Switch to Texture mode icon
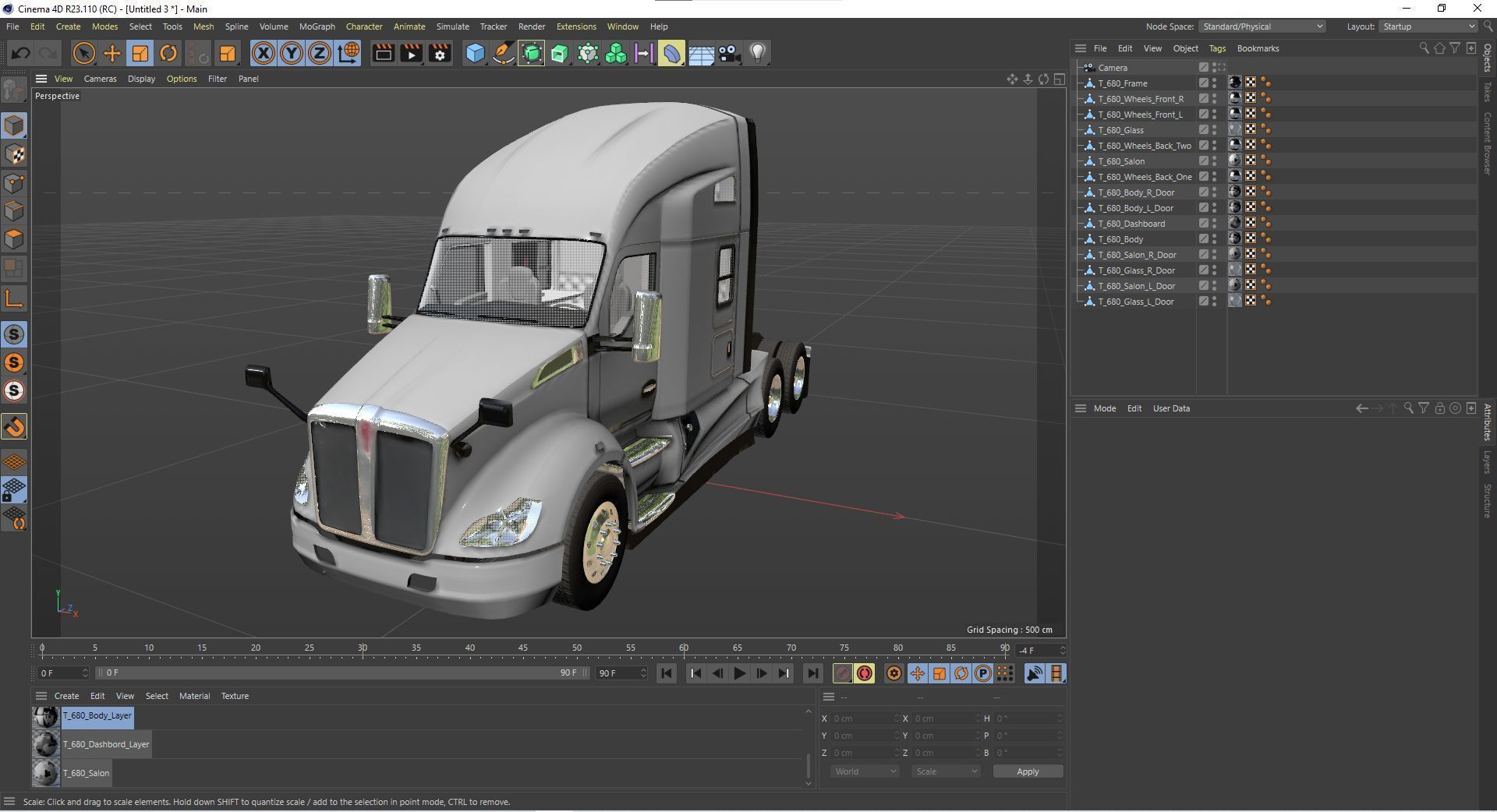This screenshot has width=1497, height=812. pos(15,154)
